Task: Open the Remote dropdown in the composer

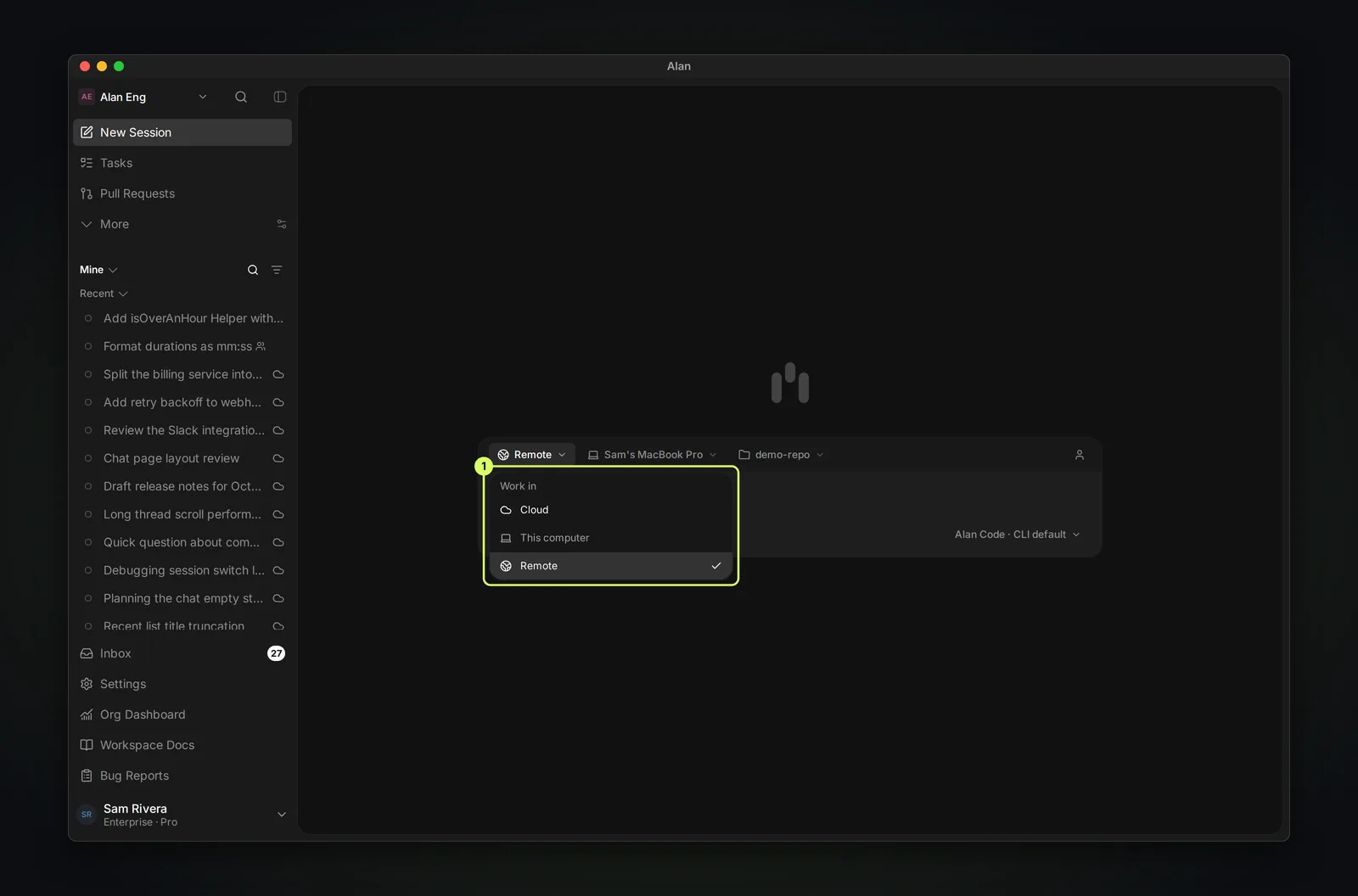Action: (x=532, y=455)
